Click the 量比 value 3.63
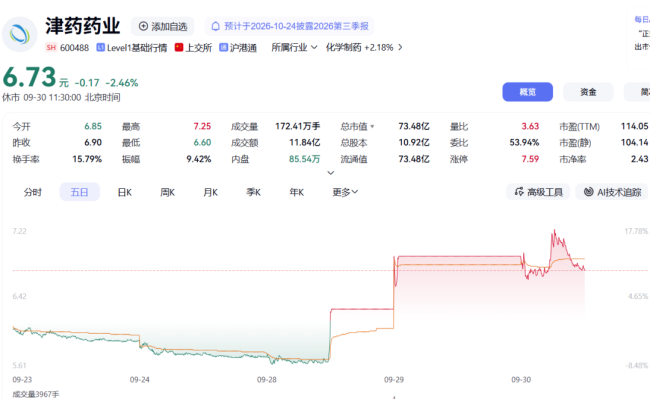Screen dimensions: 650x399 (x=530, y=126)
